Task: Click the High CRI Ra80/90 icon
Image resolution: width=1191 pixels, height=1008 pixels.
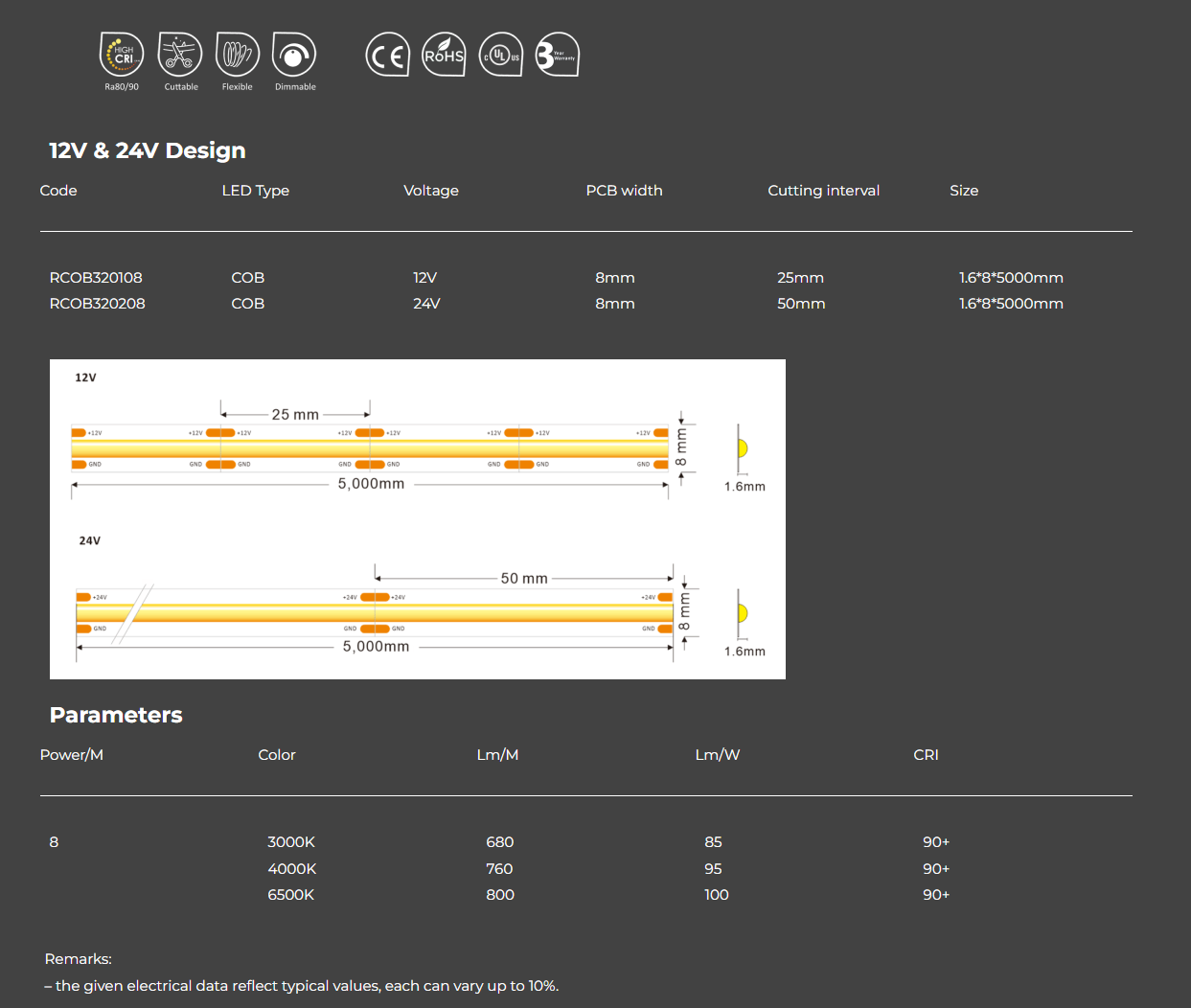Action: point(122,56)
